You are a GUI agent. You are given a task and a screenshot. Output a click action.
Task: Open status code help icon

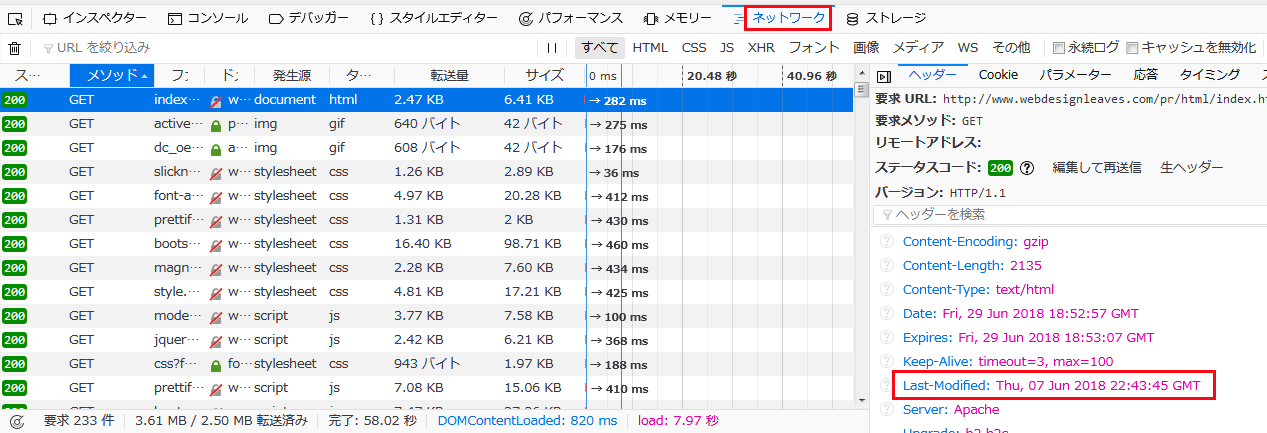1026,168
